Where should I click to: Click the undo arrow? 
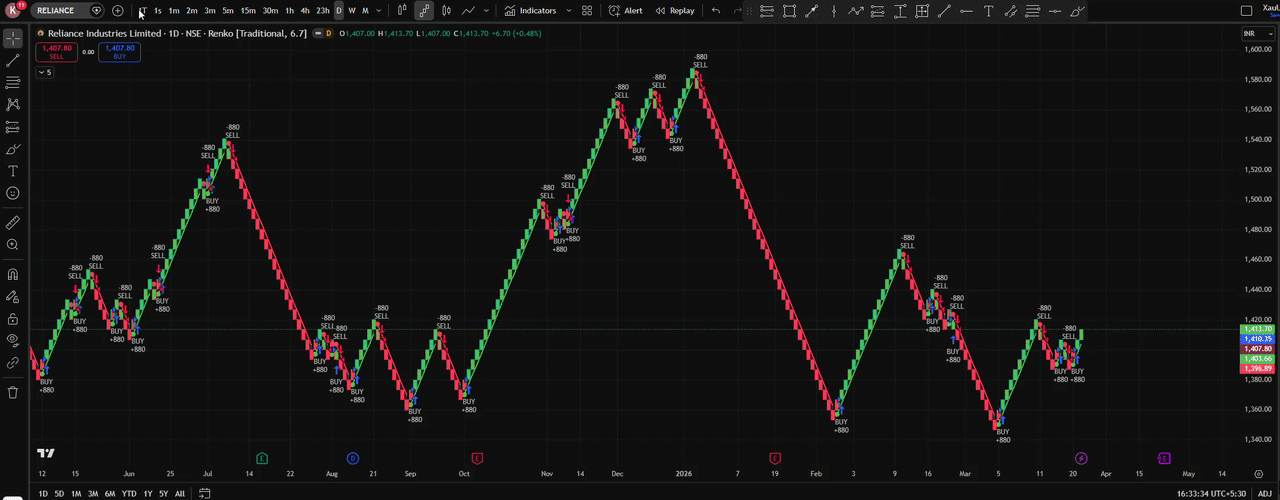click(x=716, y=11)
